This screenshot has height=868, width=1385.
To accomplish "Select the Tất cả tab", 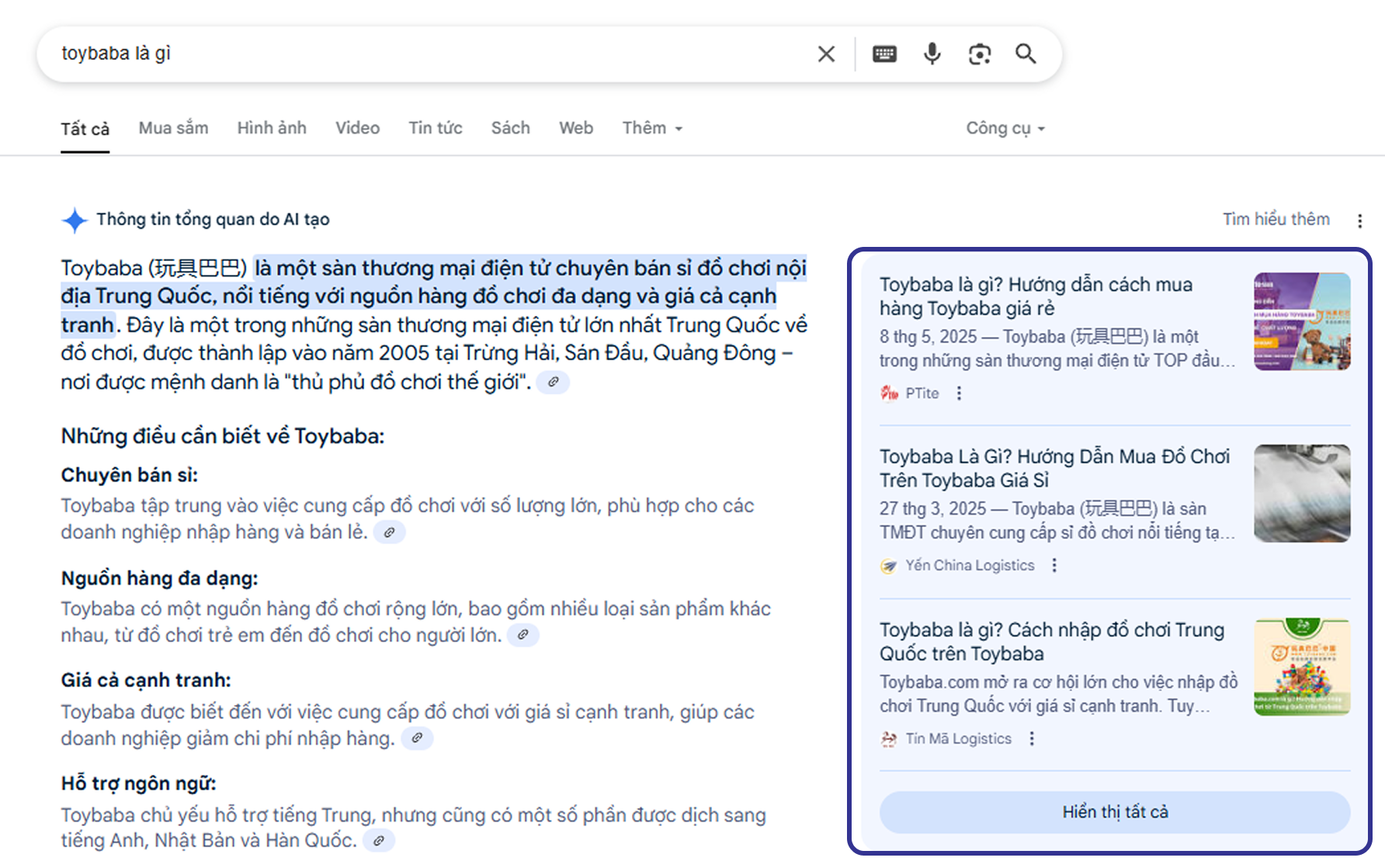I will tap(85, 129).
